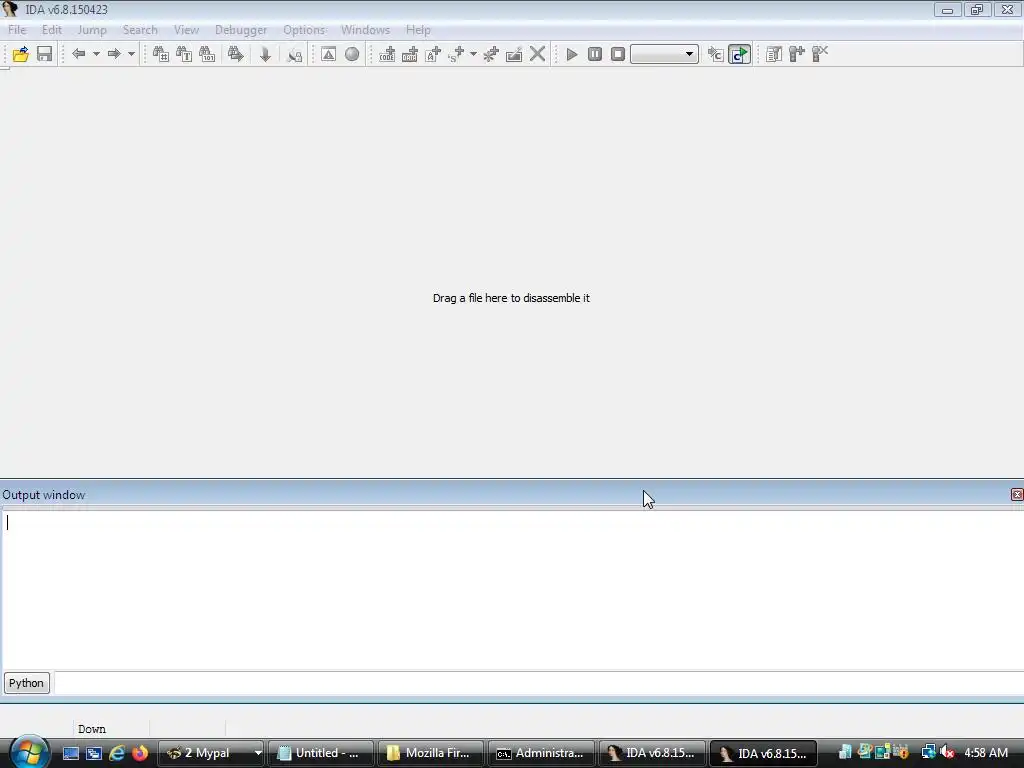
Task: Click the rename/edit pencil icon
Action: [x=514, y=54]
